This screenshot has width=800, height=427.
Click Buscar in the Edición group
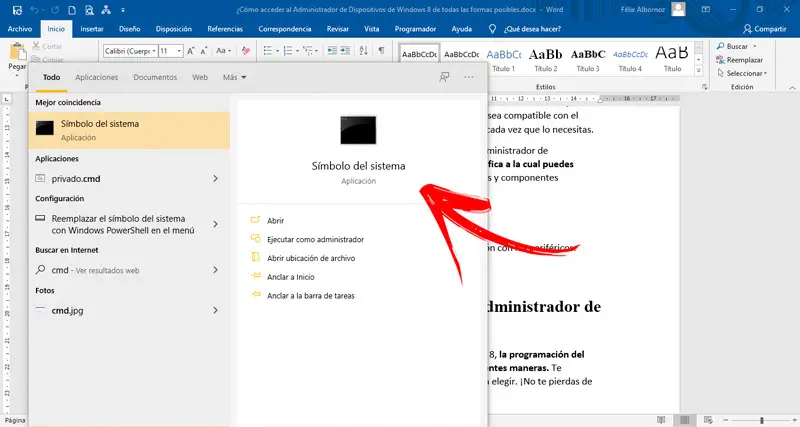[736, 46]
